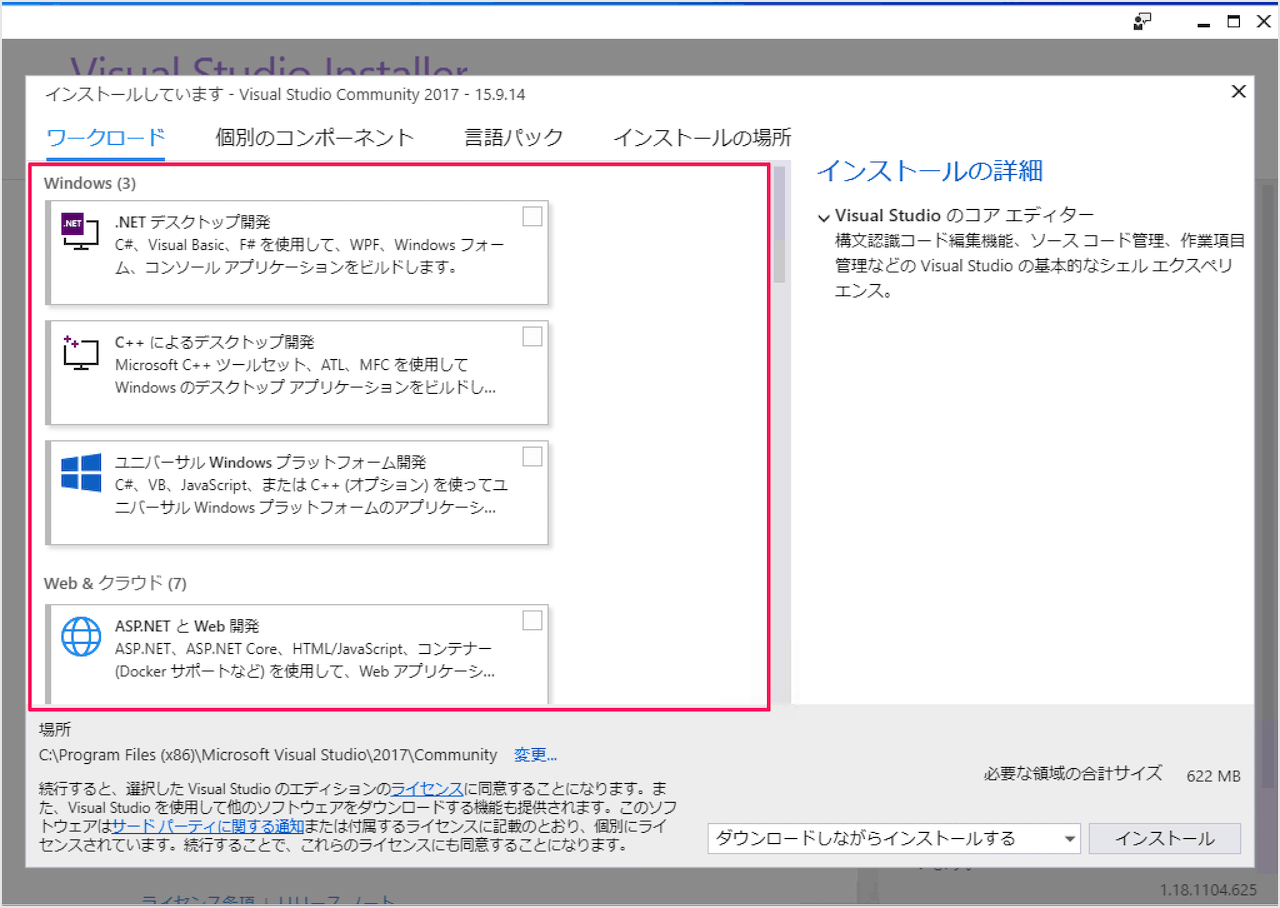Click the .NET desktop development workload icon
Viewport: 1280px width, 908px height.
pyautogui.click(x=81, y=232)
